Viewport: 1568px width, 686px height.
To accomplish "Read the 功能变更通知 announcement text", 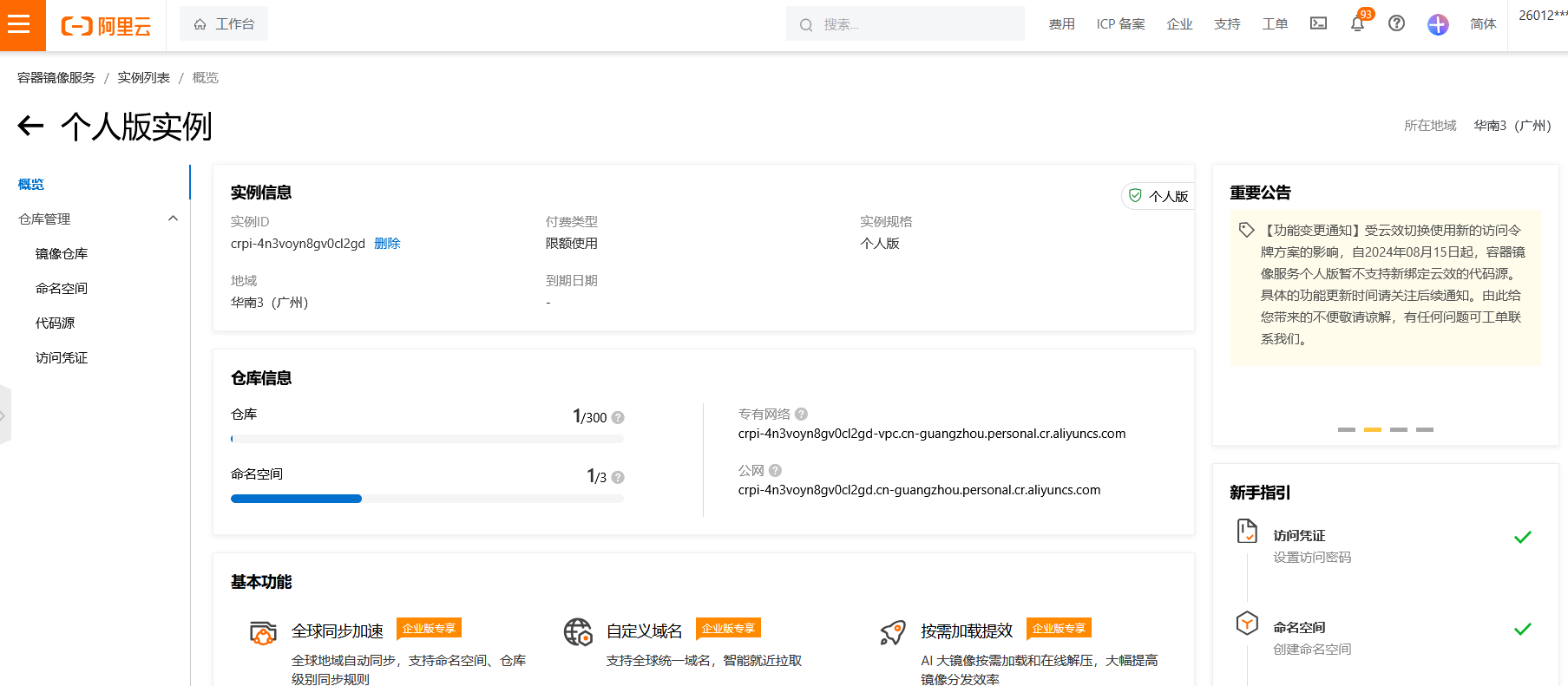I will pos(1392,284).
